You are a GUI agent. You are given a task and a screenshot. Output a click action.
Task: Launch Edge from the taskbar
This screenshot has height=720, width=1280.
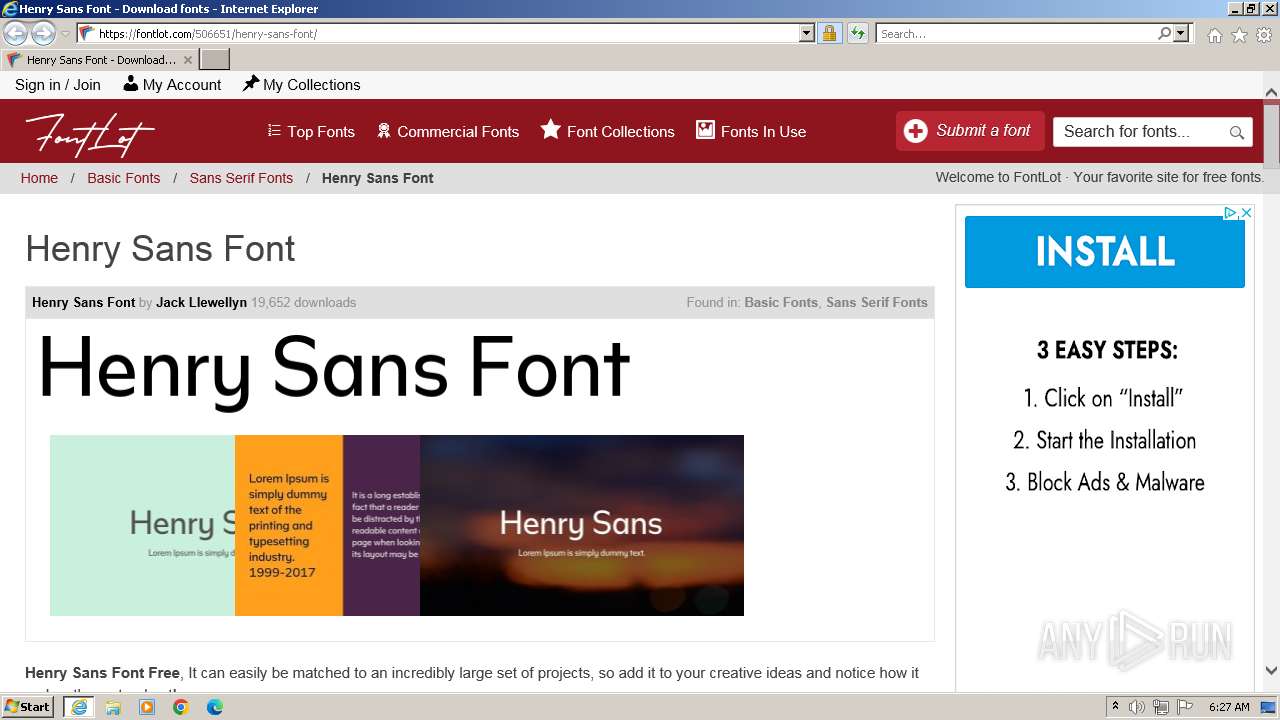coord(215,707)
